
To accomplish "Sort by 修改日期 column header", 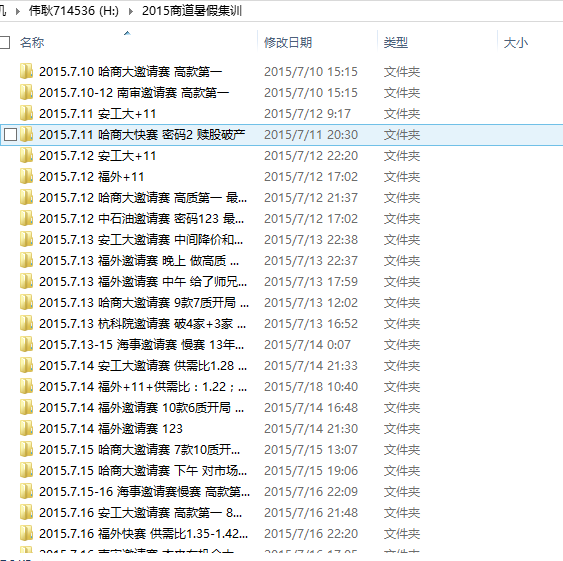I will coord(288,42).
